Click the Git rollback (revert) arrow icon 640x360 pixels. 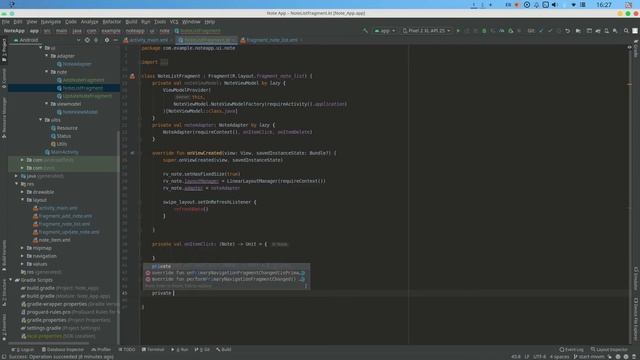[x=567, y=31]
